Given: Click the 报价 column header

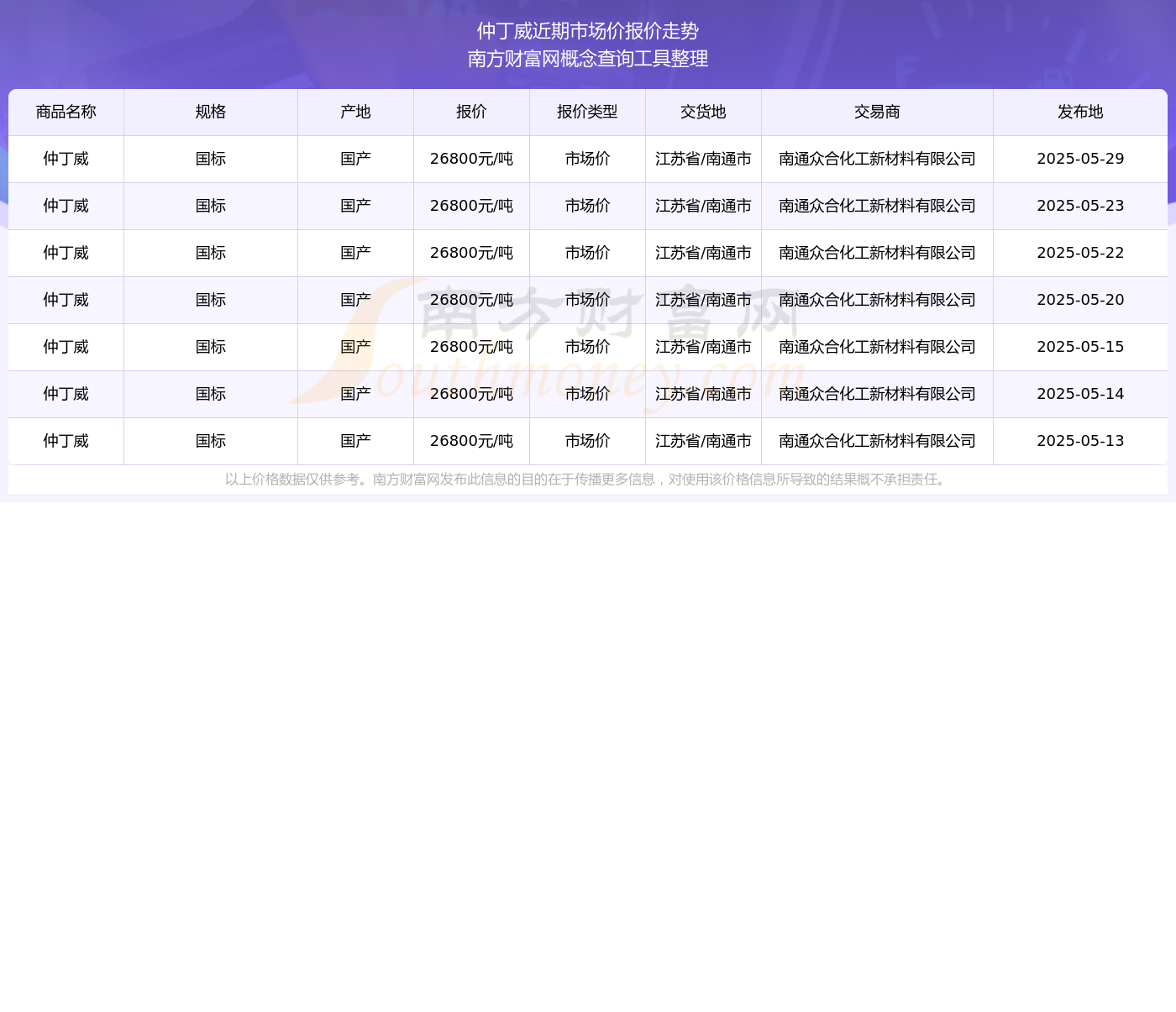Looking at the screenshot, I should point(471,112).
